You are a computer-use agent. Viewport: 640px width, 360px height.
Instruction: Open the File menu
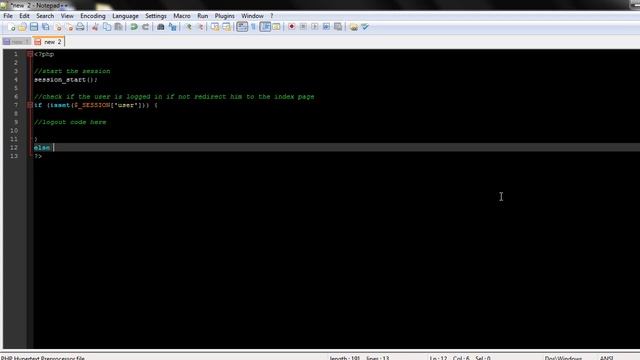(8, 16)
